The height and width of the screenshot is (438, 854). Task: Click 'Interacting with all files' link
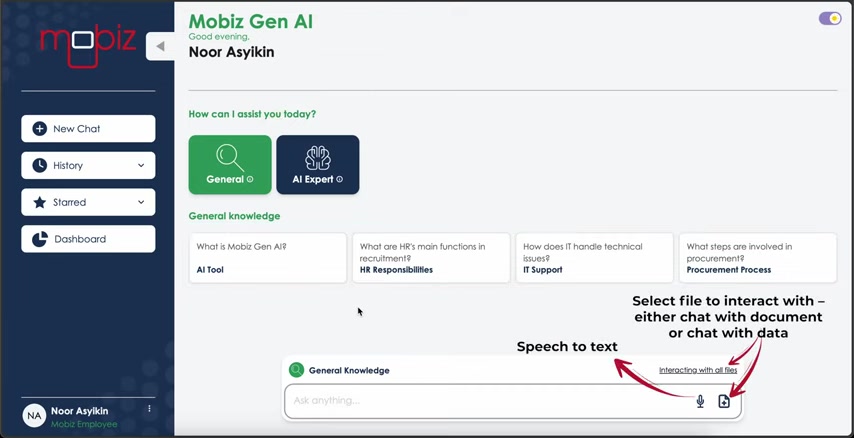click(x=698, y=370)
